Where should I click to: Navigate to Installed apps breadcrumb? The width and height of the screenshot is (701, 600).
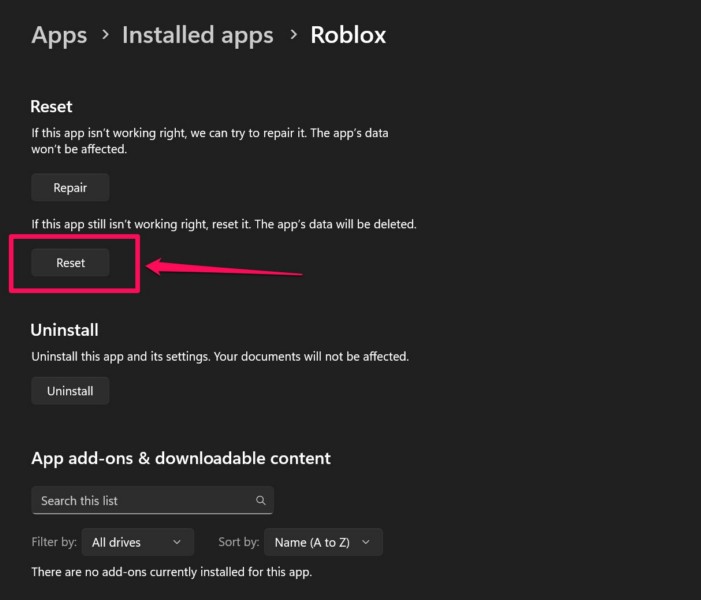point(197,35)
